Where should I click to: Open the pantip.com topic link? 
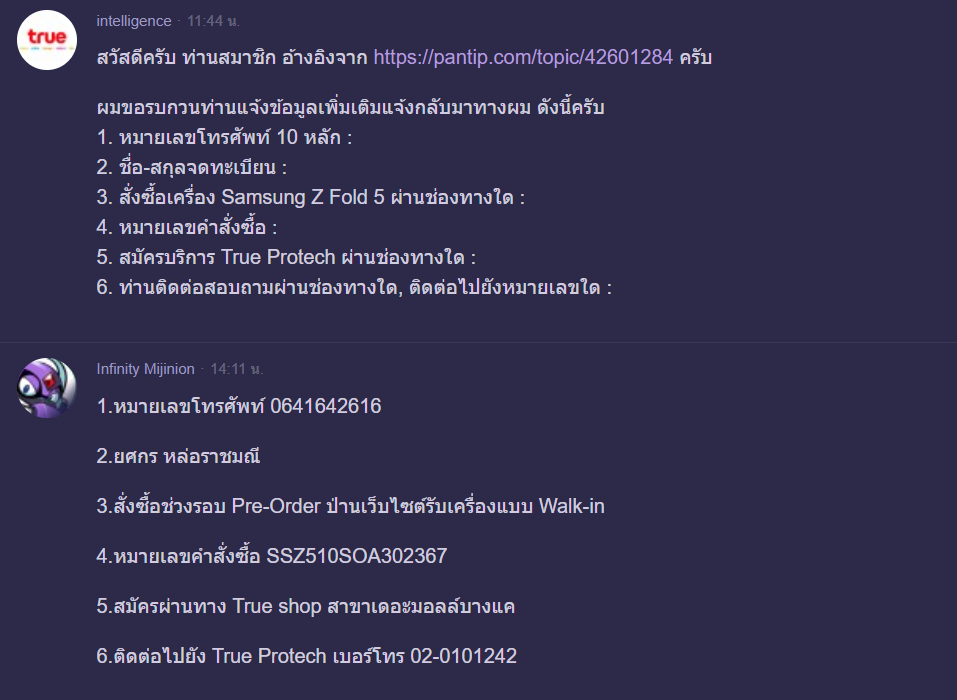[523, 57]
